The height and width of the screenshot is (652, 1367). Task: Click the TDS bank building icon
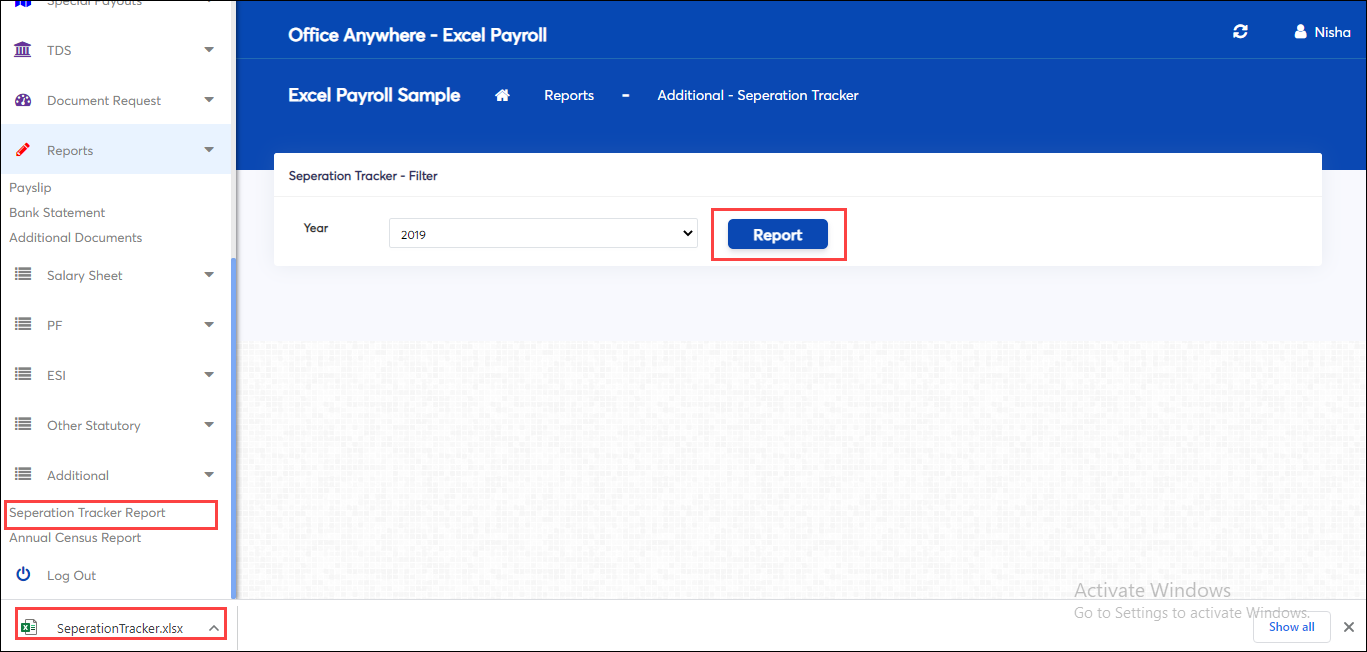pos(23,50)
